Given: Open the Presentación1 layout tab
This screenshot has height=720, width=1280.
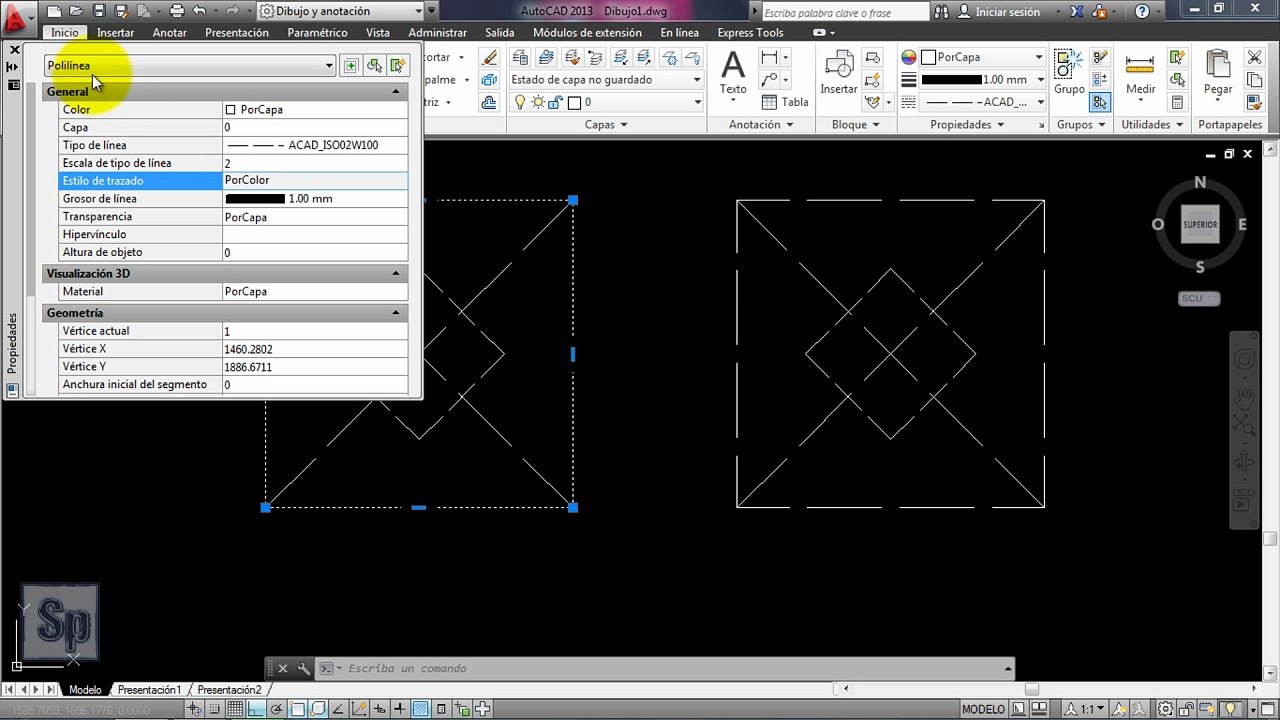Looking at the screenshot, I should point(149,690).
